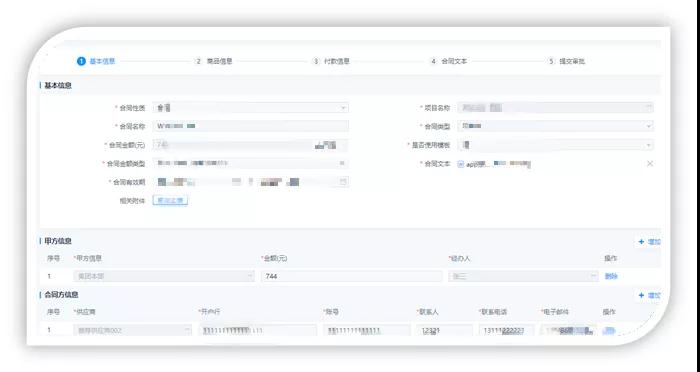Go to step 2 商品信息

[x=214, y=61]
